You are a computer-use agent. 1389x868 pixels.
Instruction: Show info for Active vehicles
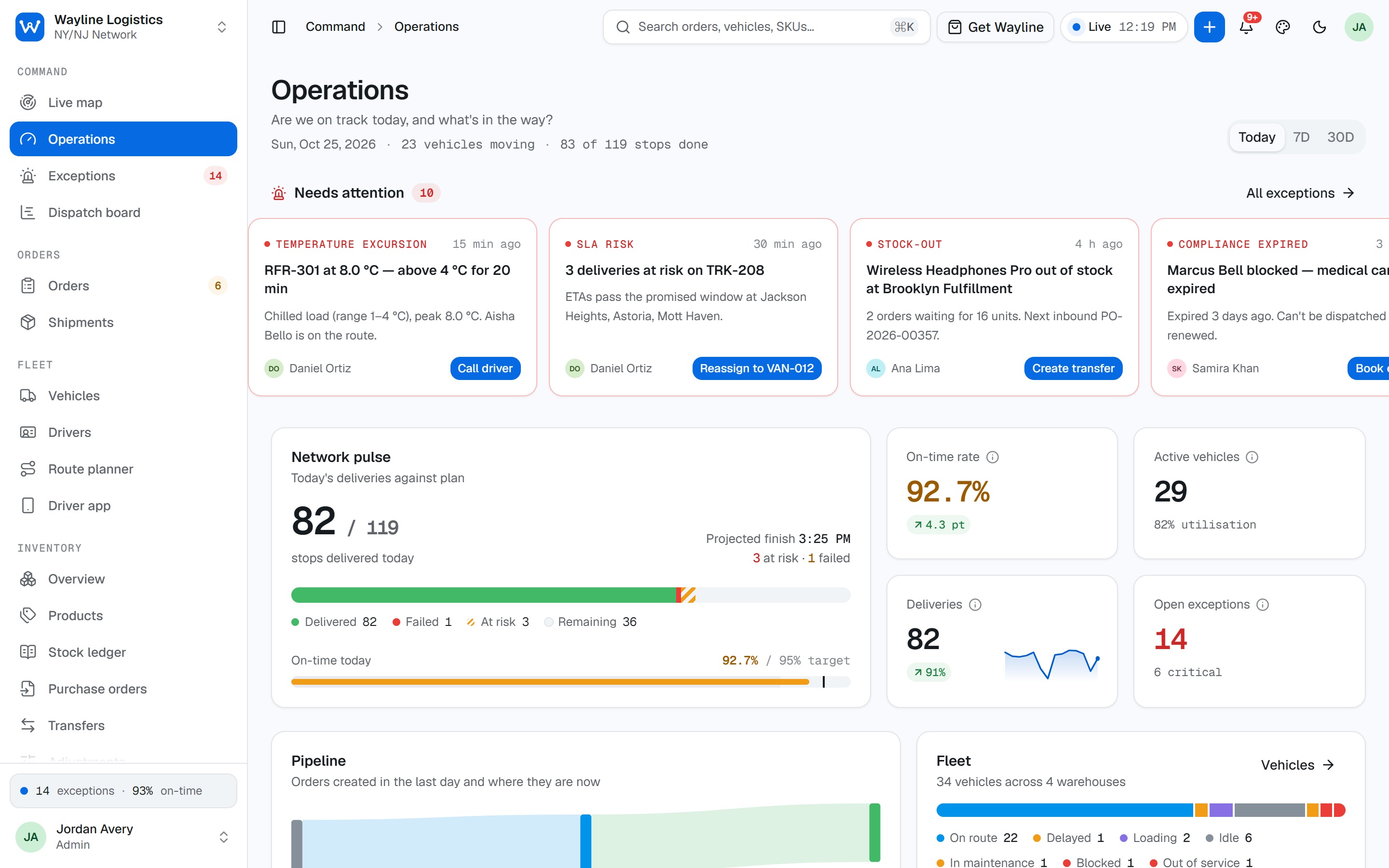(x=1252, y=457)
